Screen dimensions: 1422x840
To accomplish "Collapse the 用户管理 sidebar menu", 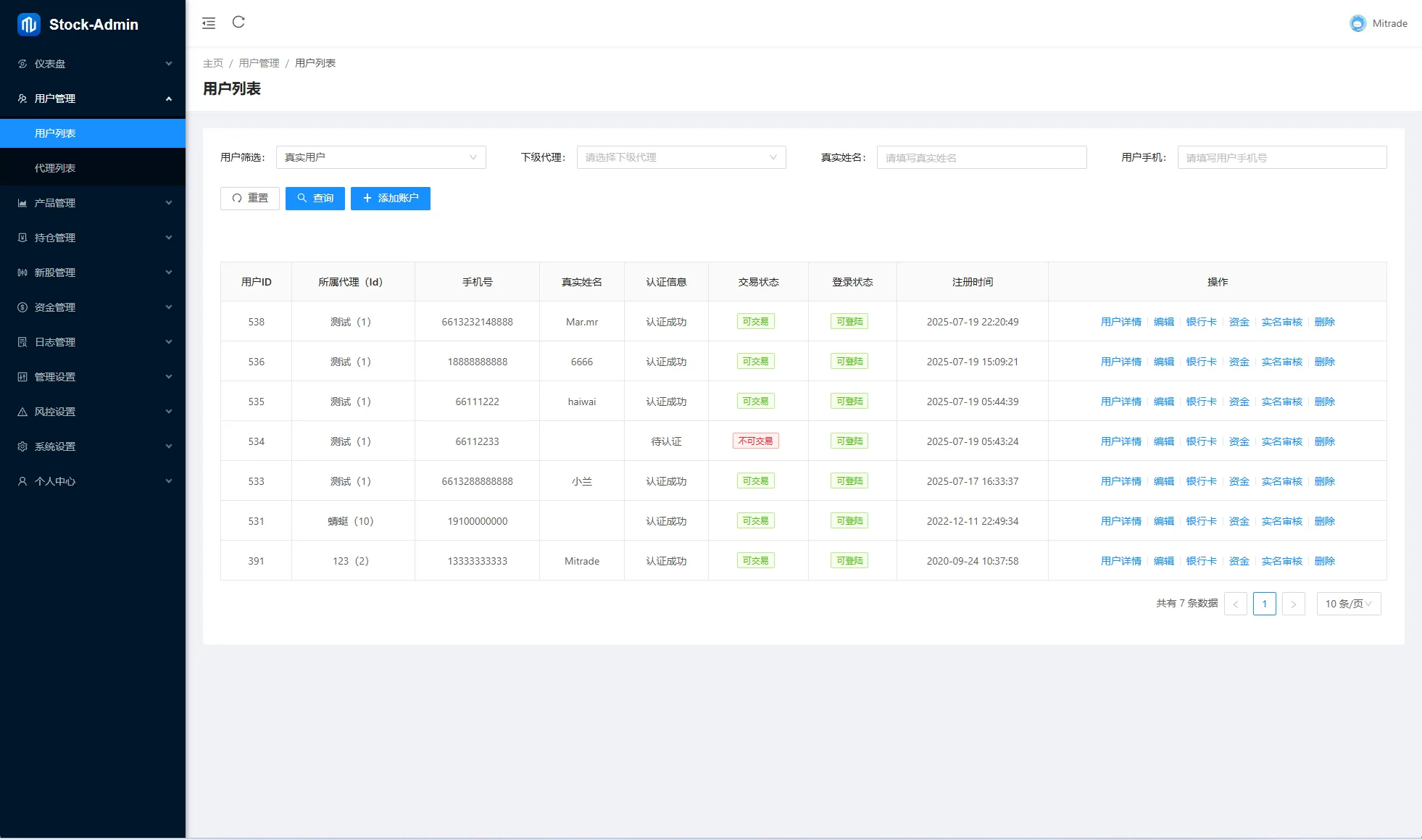I will click(93, 99).
